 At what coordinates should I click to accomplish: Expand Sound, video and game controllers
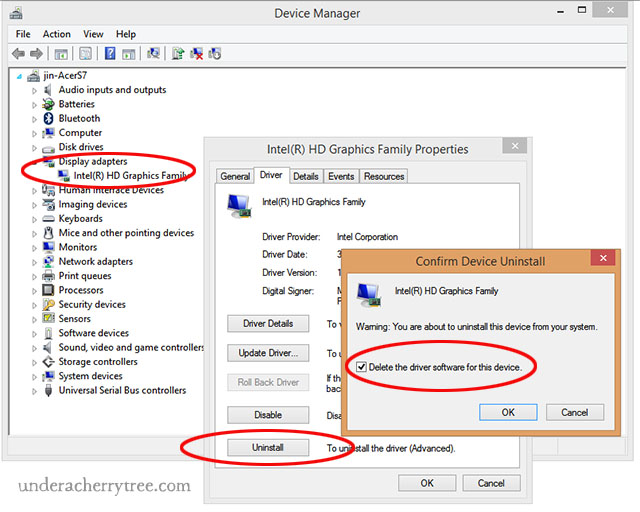[x=34, y=348]
